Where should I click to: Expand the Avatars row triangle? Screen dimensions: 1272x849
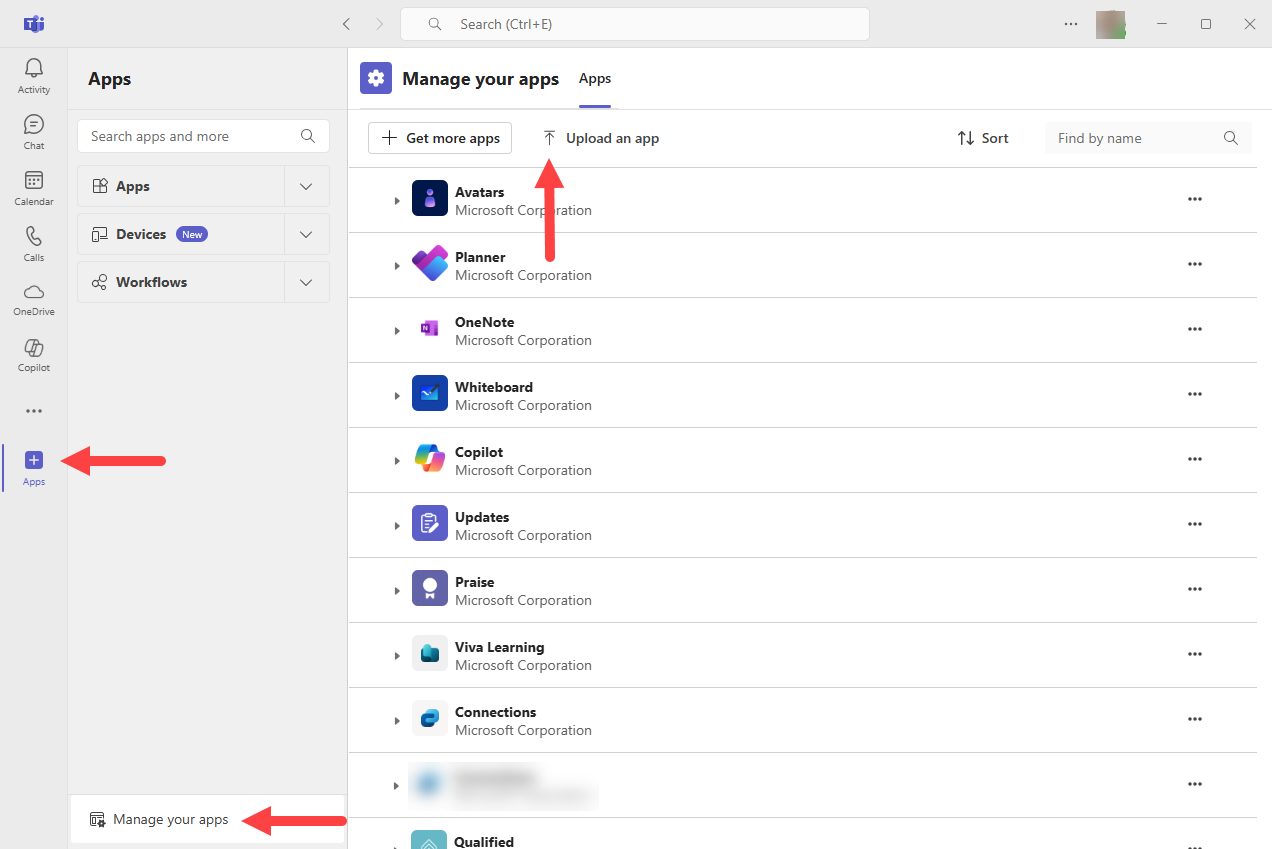397,201
